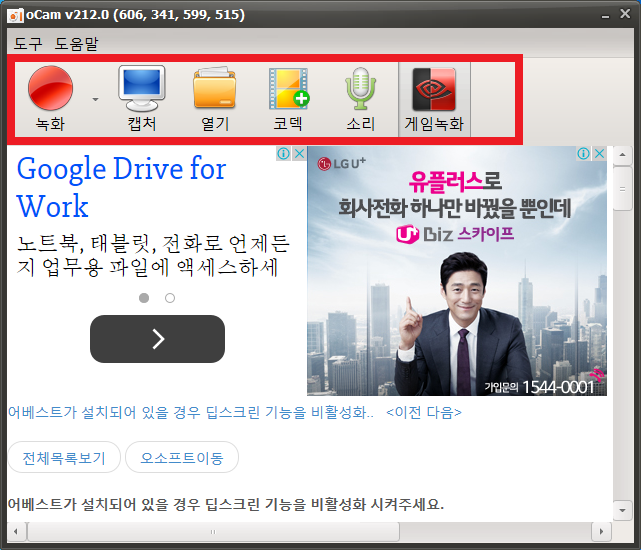Open the LG U+ Biz 스카이프 banner ad

tap(457, 271)
